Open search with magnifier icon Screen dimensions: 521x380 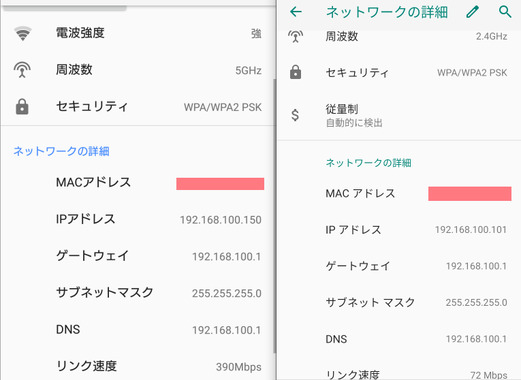pos(505,12)
